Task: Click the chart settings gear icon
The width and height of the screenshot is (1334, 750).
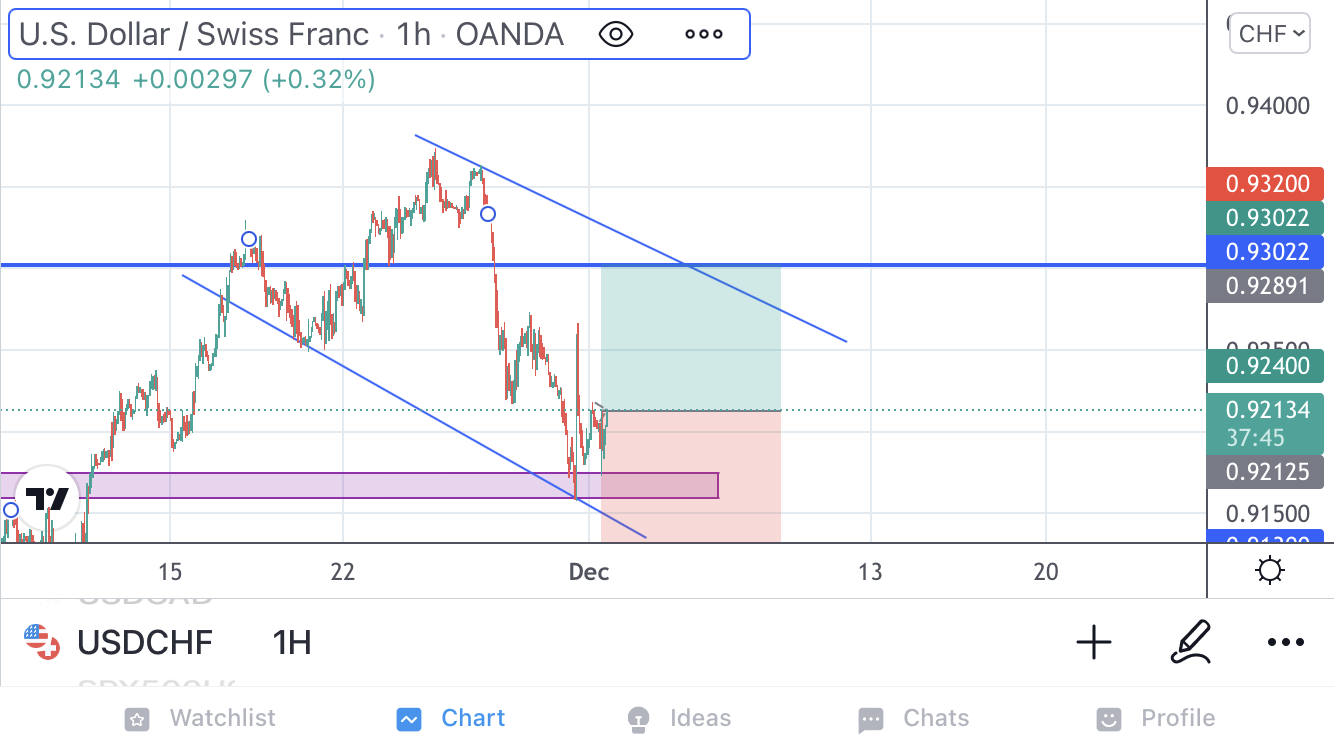Action: pyautogui.click(x=1270, y=571)
